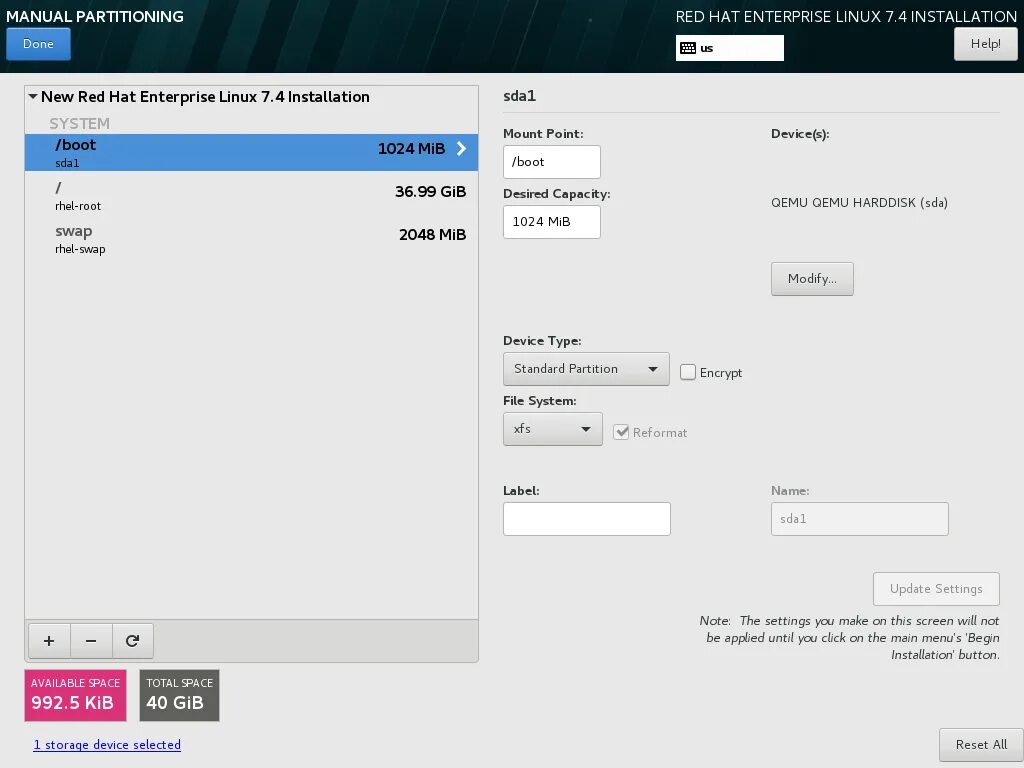The width and height of the screenshot is (1024, 768).
Task: Click the MANUAL PARTITIONING title
Action: tap(95, 16)
